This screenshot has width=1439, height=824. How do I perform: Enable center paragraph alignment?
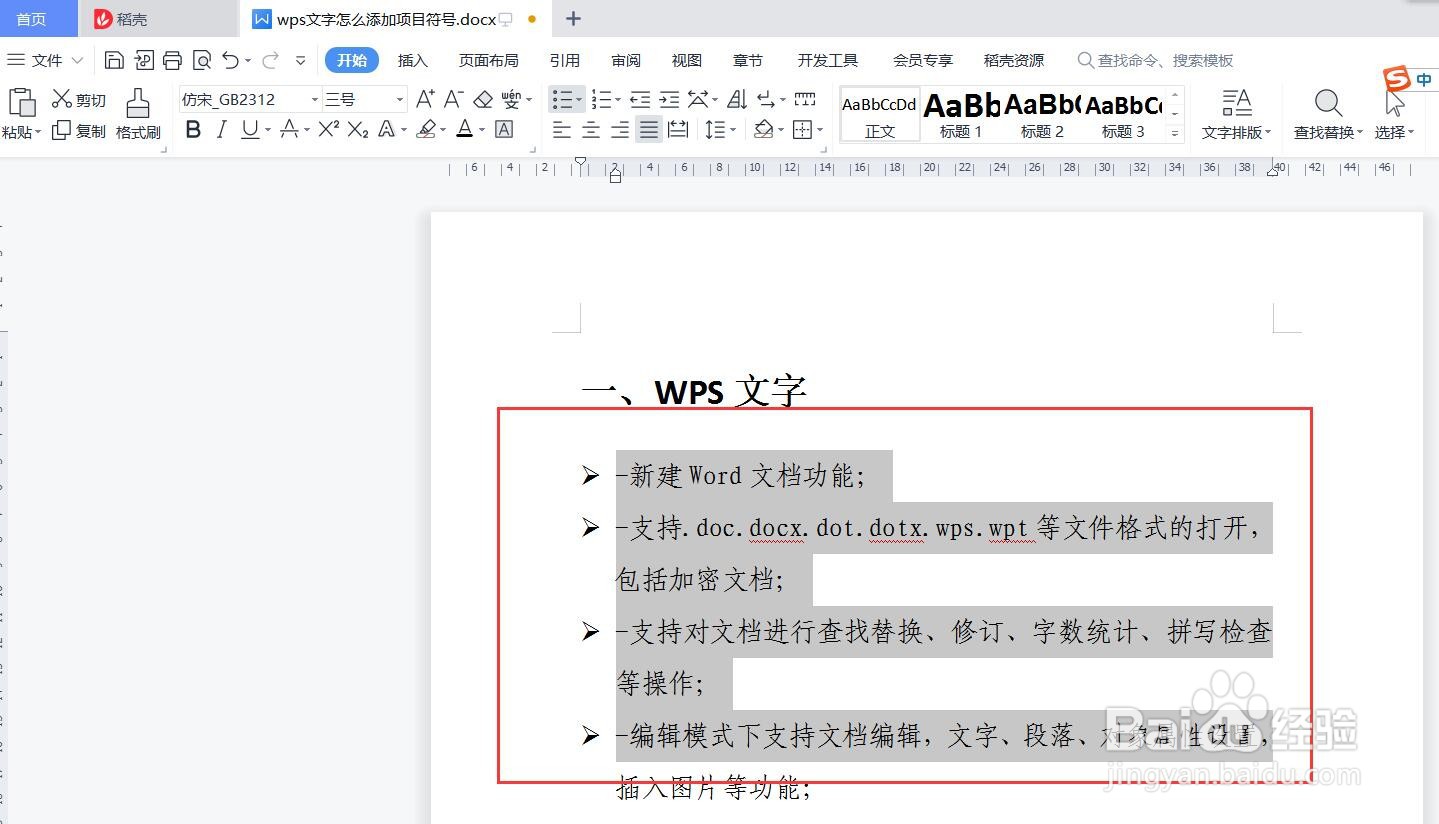(x=590, y=129)
